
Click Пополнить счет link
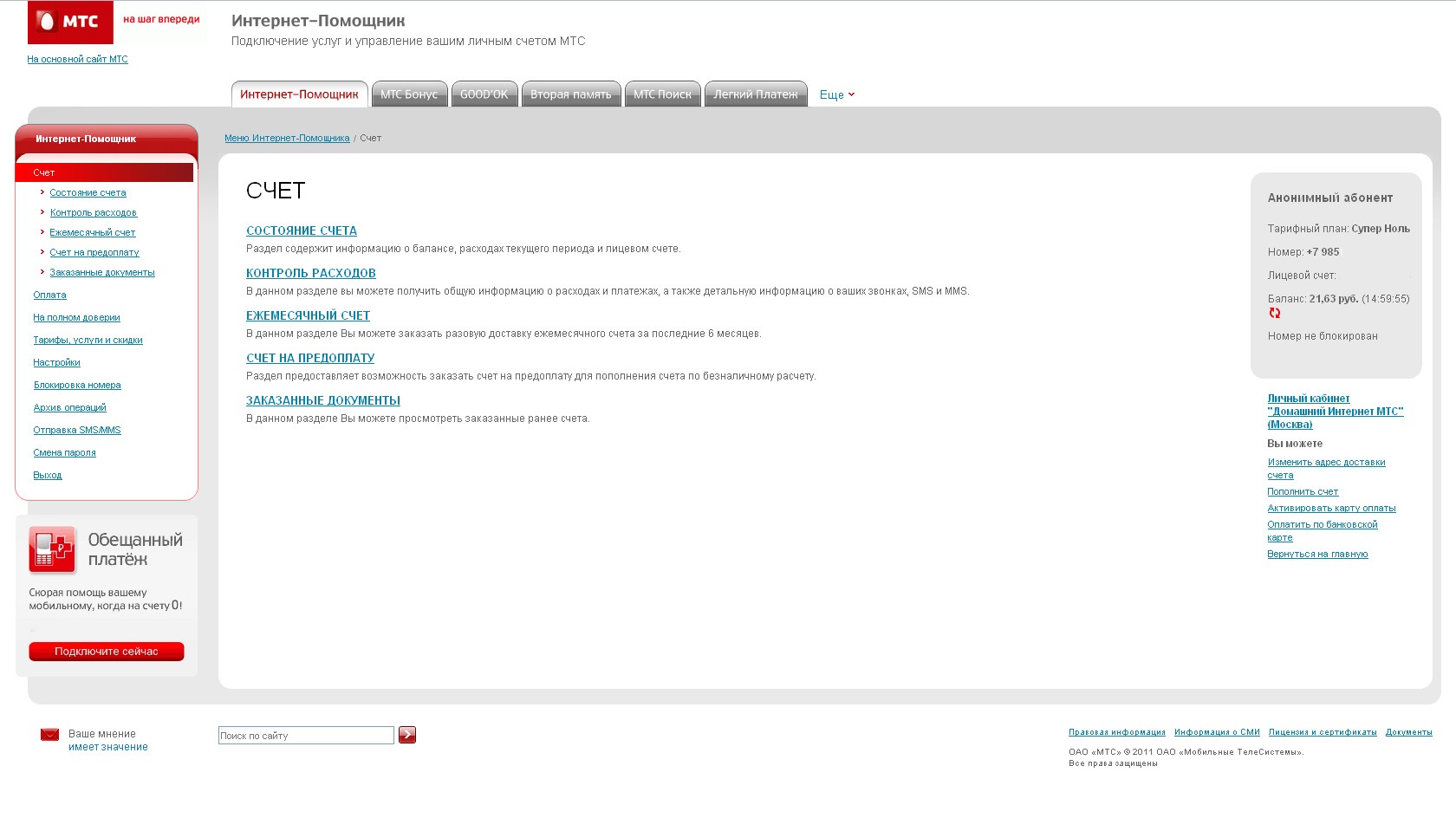pos(1303,491)
